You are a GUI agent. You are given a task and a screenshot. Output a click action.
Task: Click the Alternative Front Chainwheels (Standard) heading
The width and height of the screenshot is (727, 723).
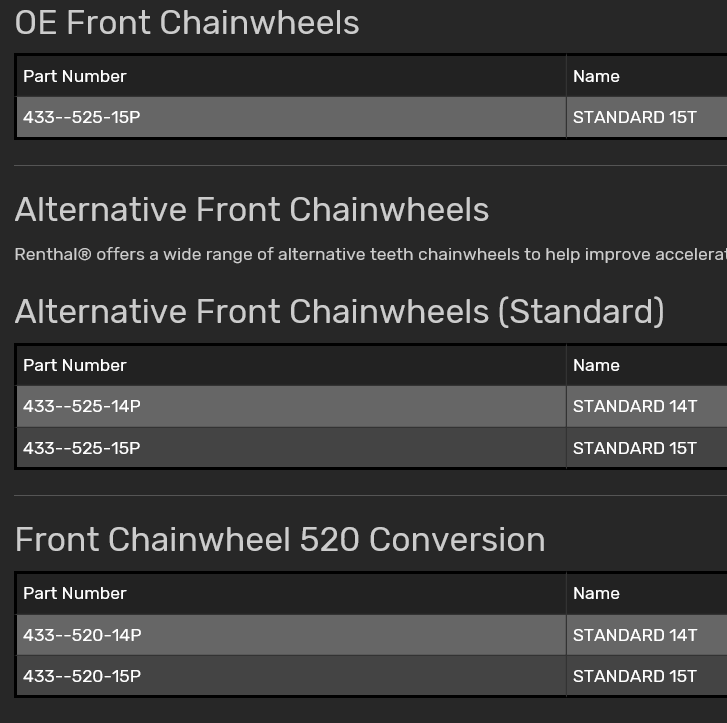click(339, 311)
